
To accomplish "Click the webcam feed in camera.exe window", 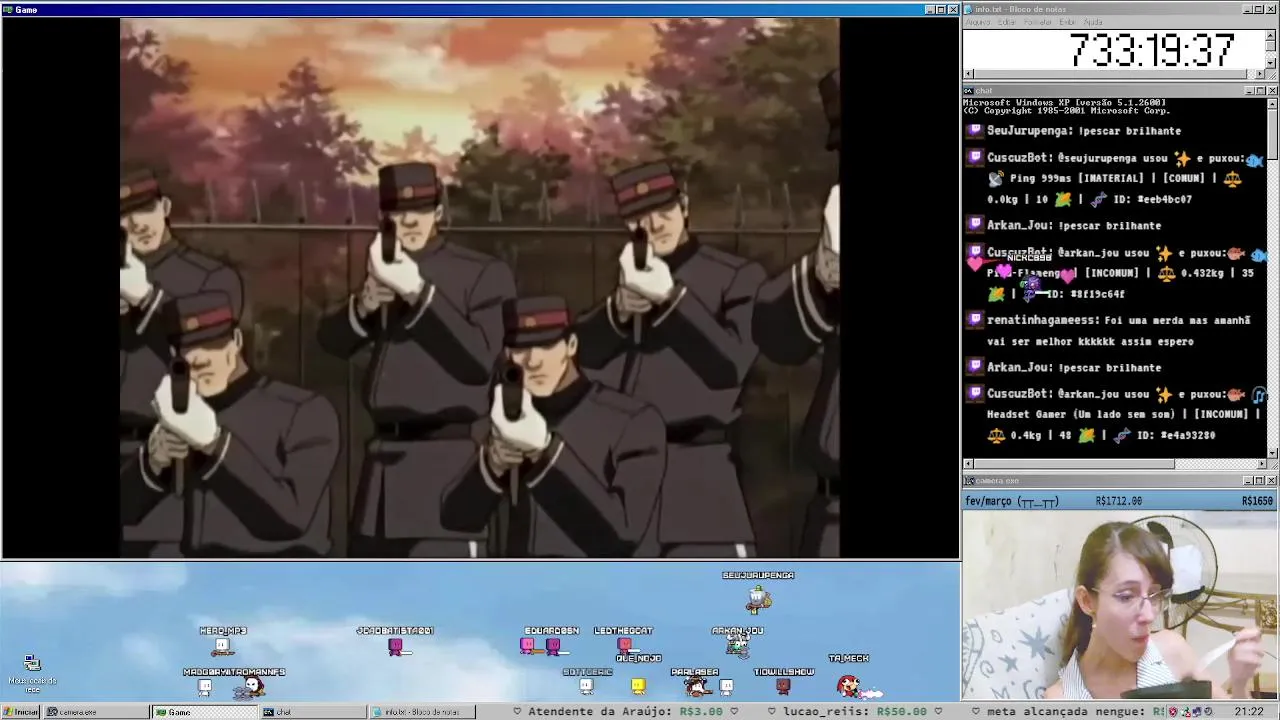I will pyautogui.click(x=1120, y=605).
